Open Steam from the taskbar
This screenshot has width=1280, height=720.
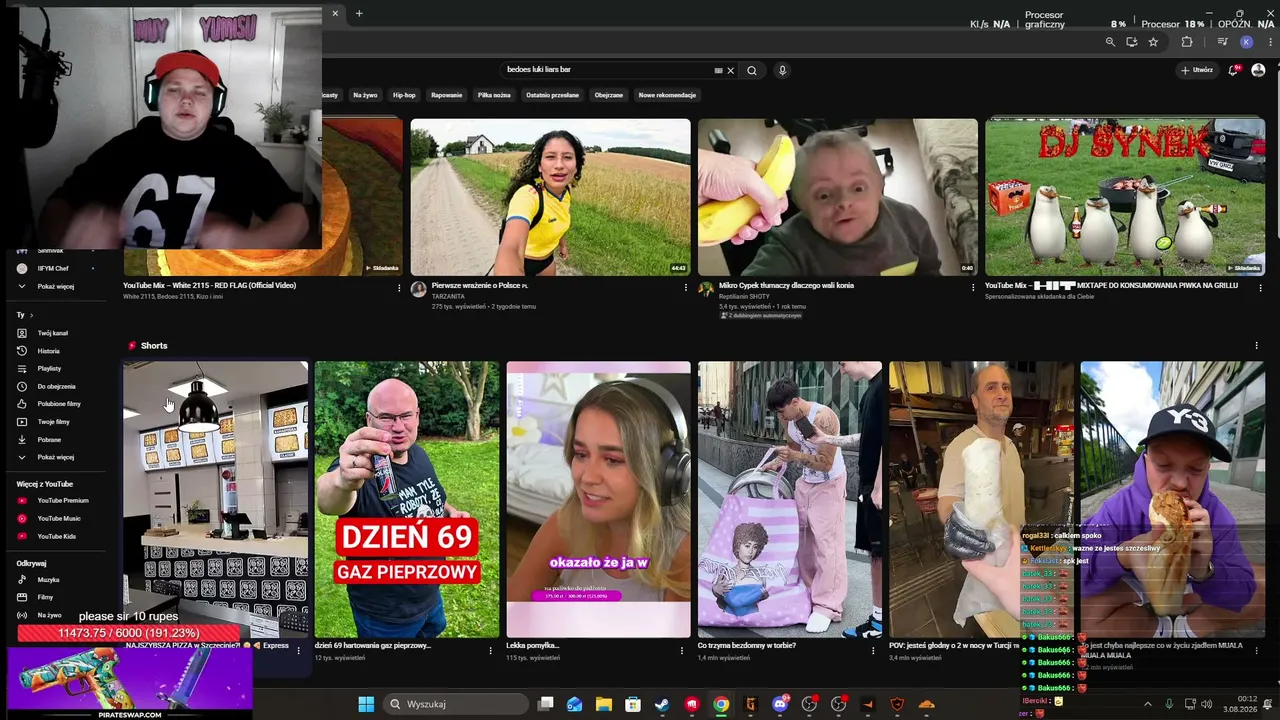click(x=662, y=704)
